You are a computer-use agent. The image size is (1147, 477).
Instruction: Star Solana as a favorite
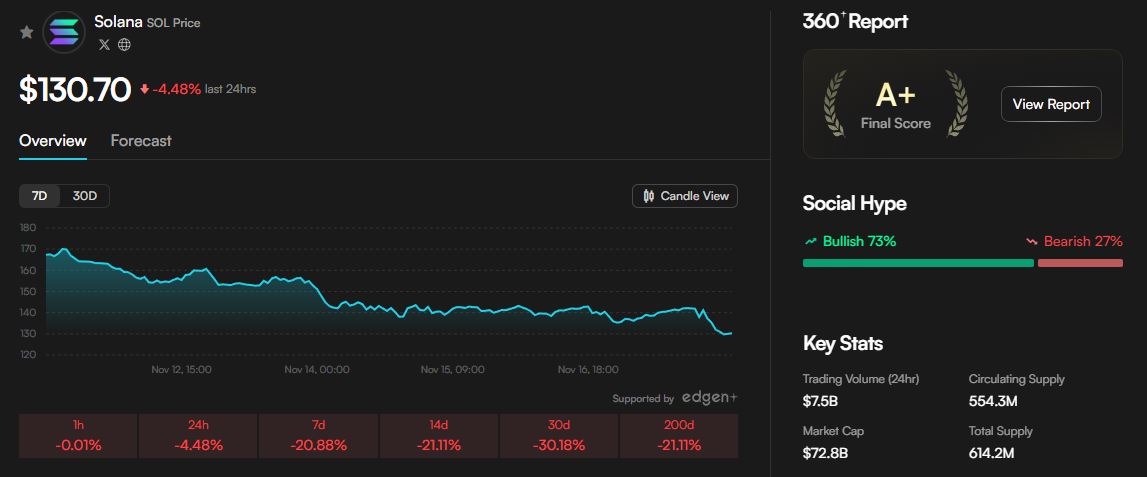click(26, 32)
